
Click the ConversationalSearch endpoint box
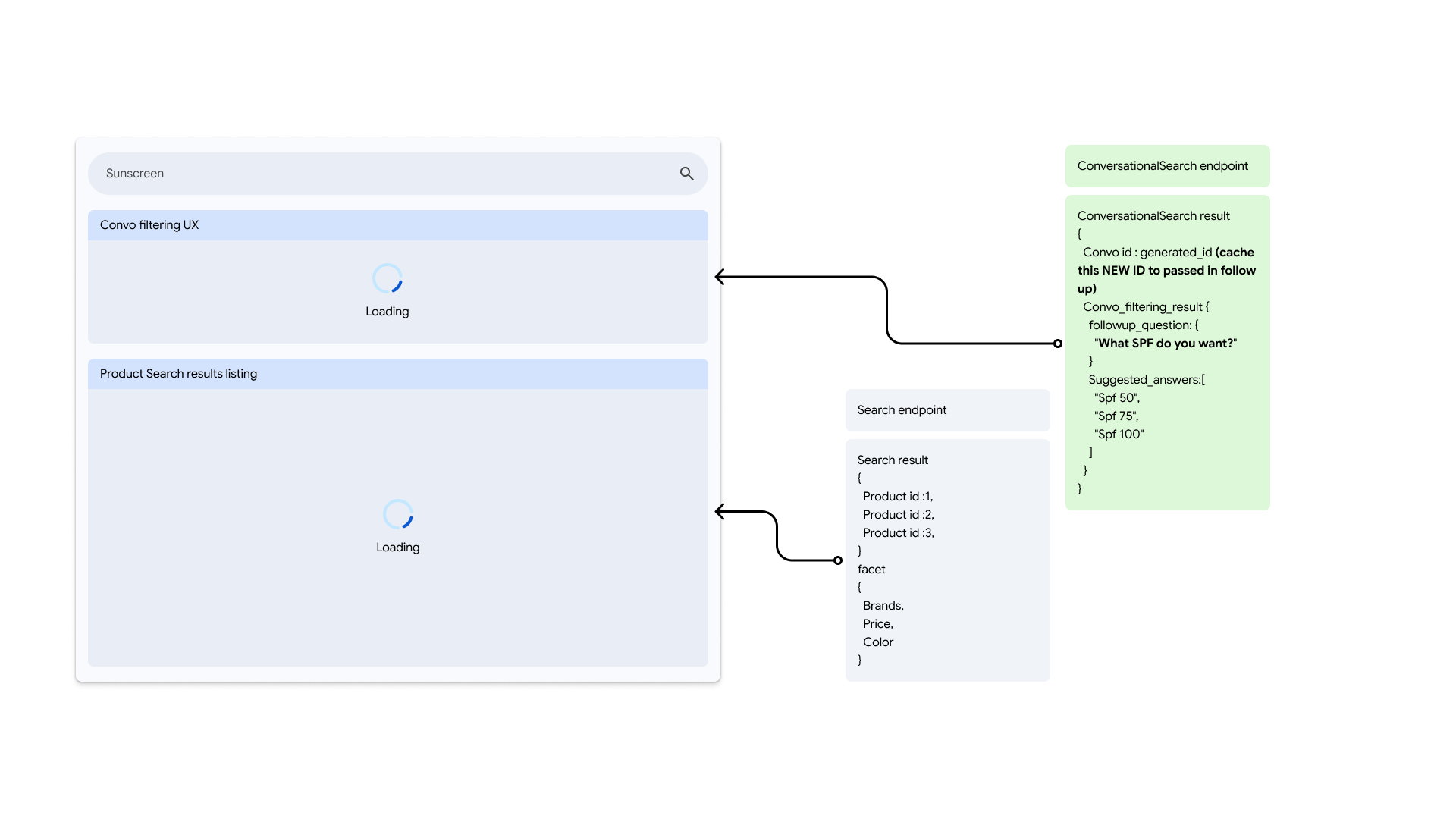1166,166
